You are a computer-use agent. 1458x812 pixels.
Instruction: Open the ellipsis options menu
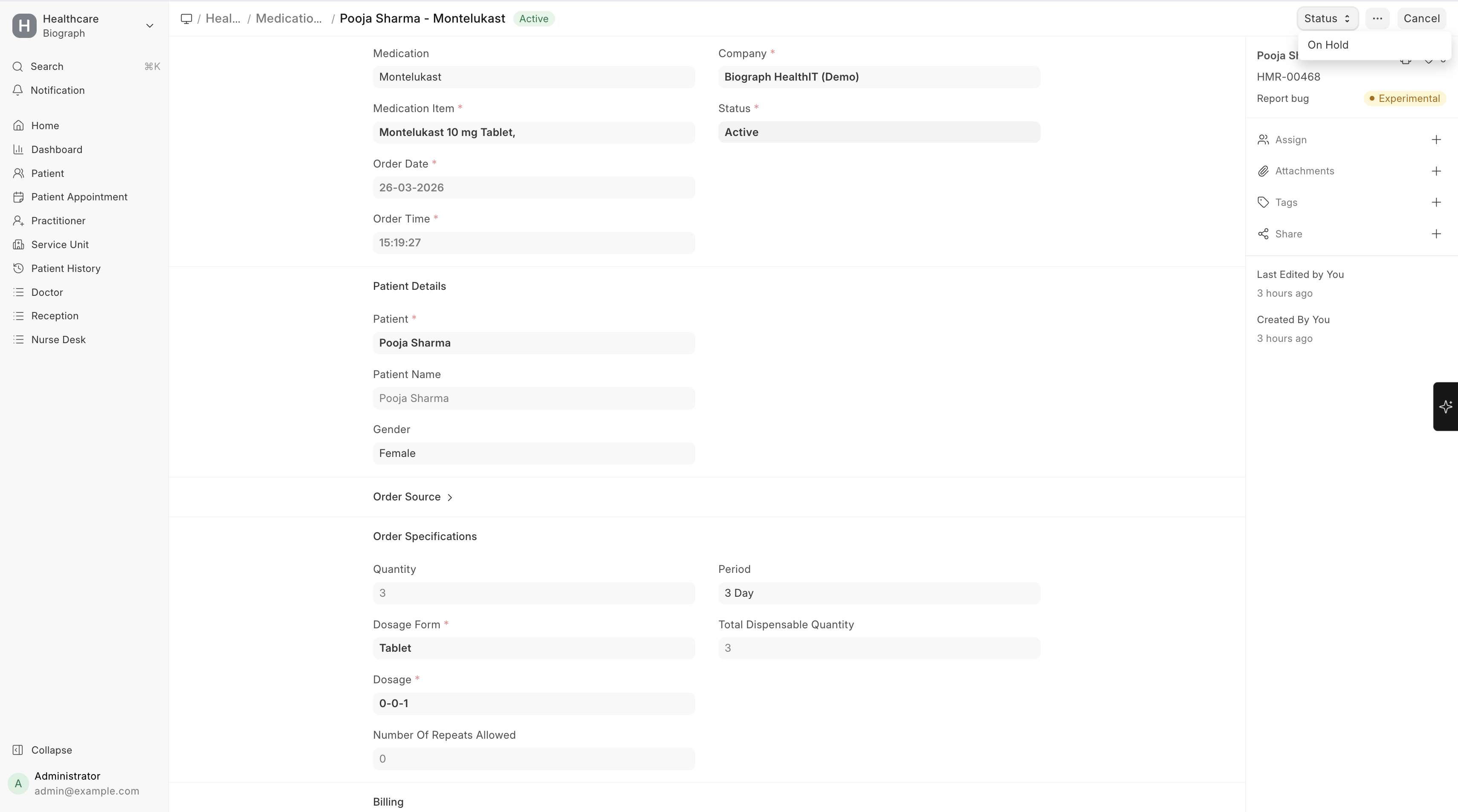pyautogui.click(x=1377, y=18)
